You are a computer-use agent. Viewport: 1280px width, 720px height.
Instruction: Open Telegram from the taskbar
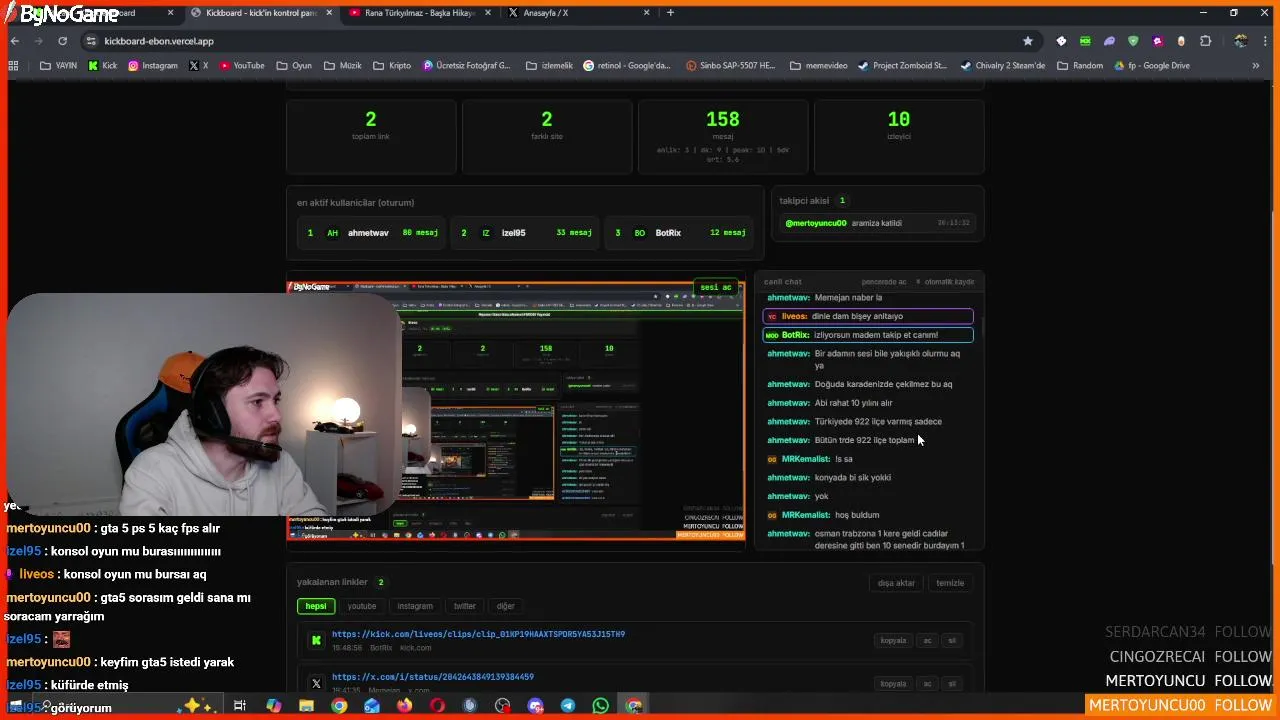click(x=568, y=706)
